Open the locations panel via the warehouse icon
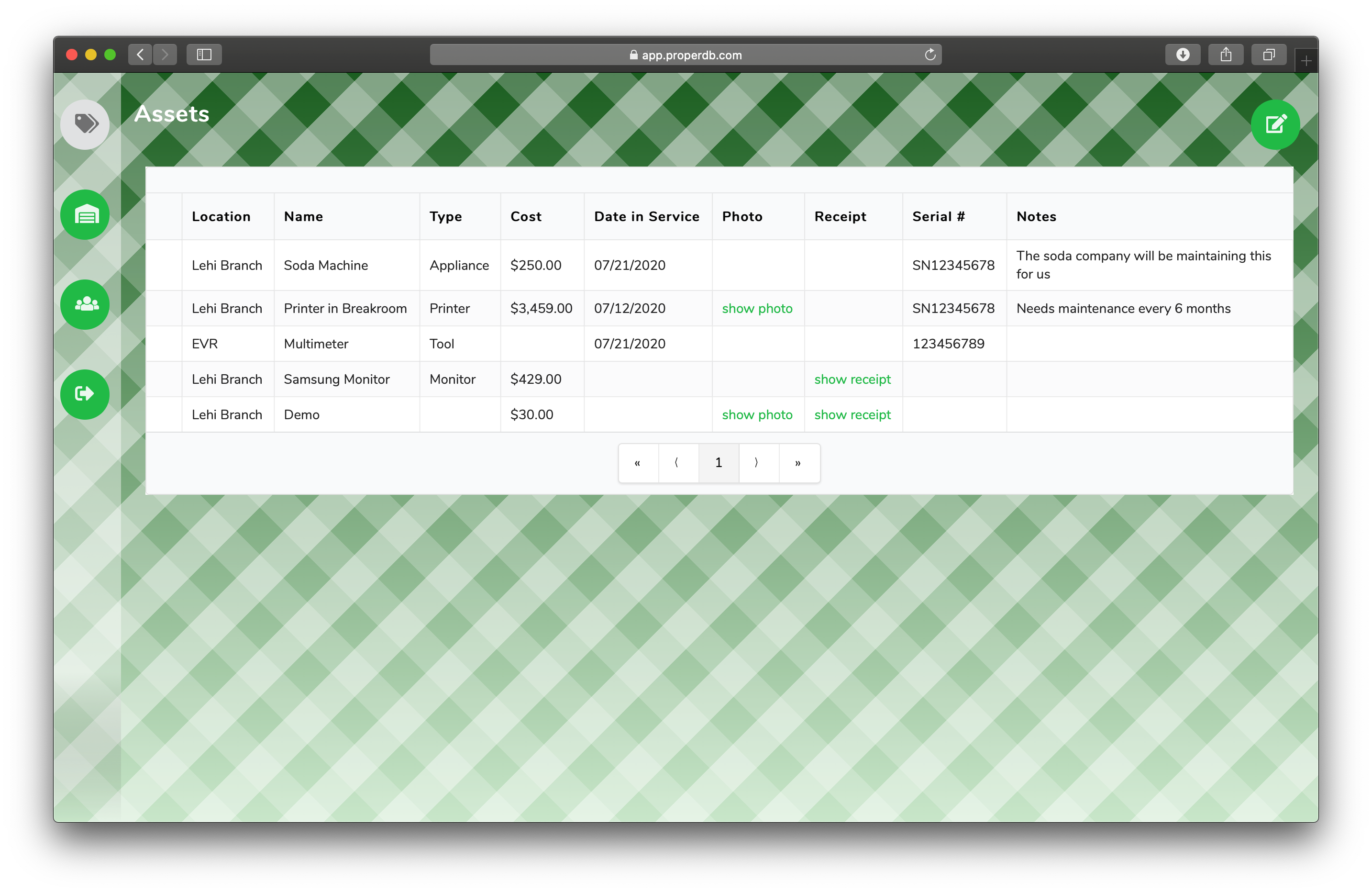Image resolution: width=1372 pixels, height=893 pixels. (85, 214)
